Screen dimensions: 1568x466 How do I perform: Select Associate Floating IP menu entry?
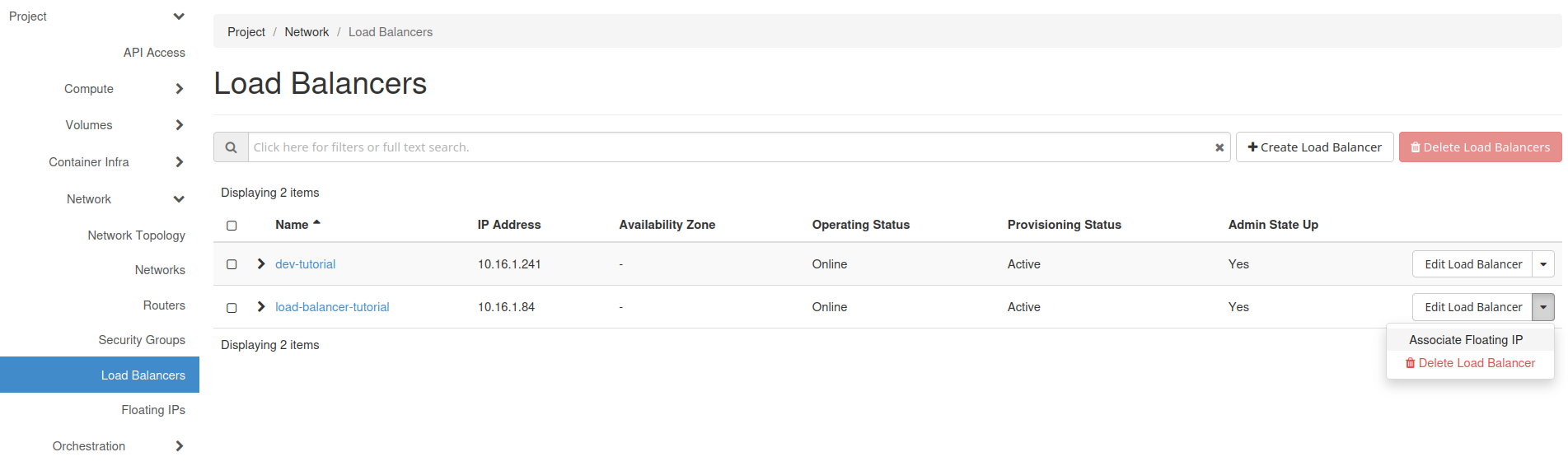point(1465,340)
